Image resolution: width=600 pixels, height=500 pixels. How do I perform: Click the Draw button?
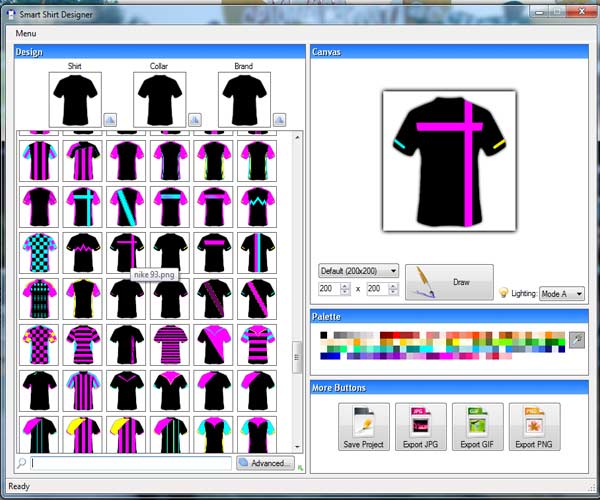tap(449, 282)
